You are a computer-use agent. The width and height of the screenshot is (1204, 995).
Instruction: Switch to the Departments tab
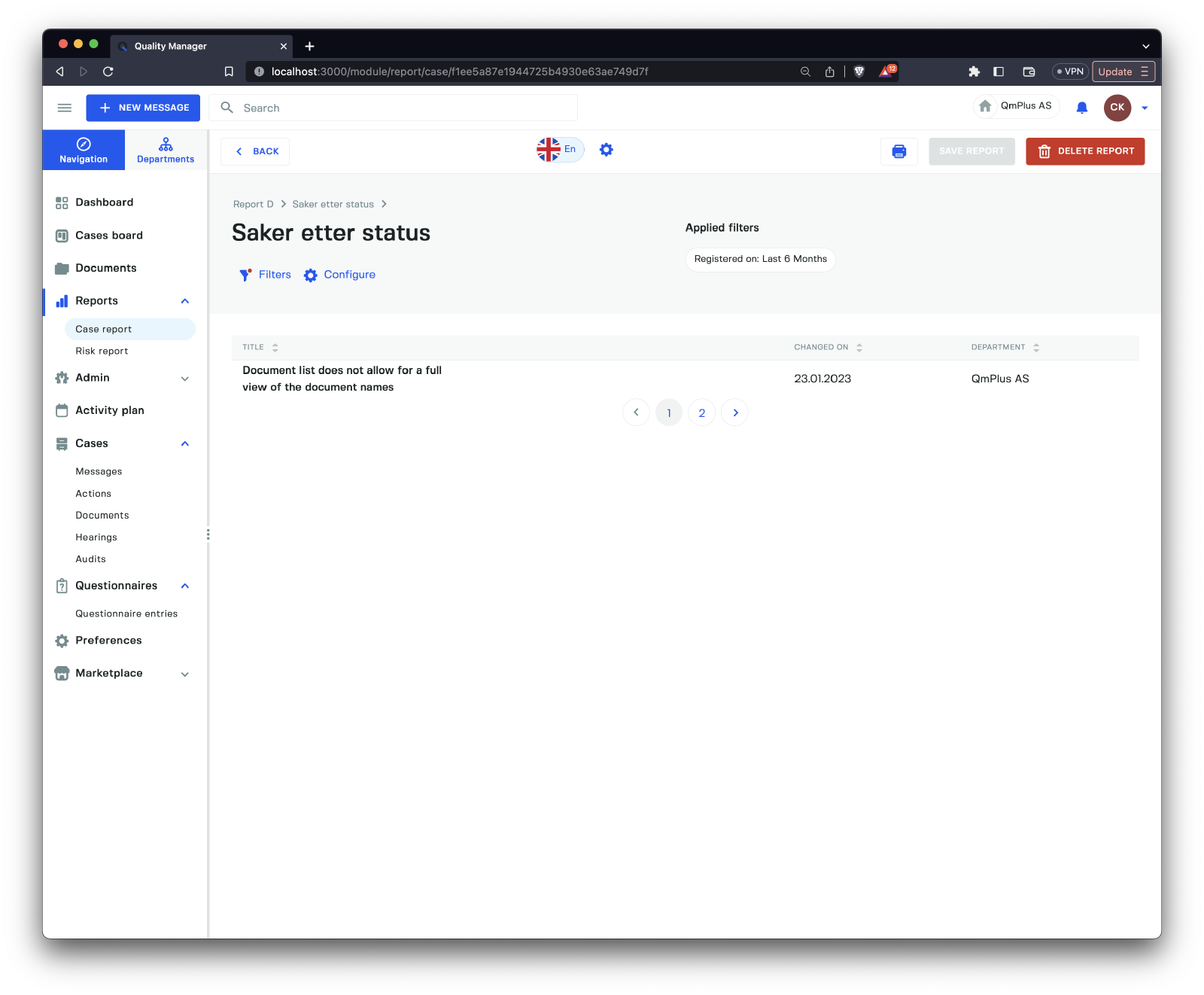tap(166, 150)
